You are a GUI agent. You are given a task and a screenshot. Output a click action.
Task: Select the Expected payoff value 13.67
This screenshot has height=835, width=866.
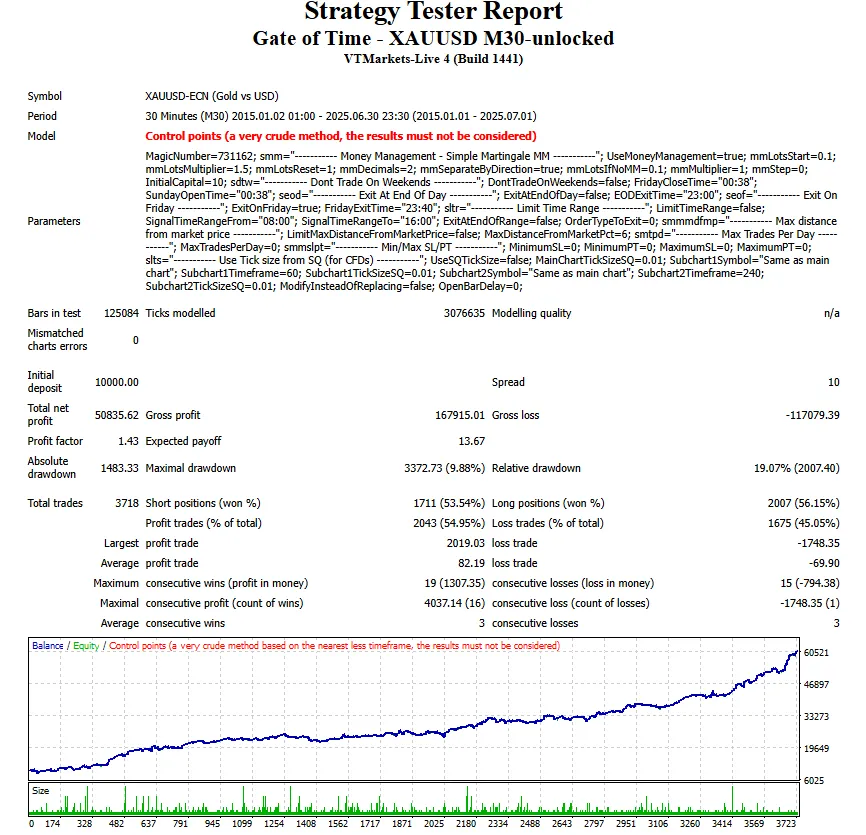point(471,441)
